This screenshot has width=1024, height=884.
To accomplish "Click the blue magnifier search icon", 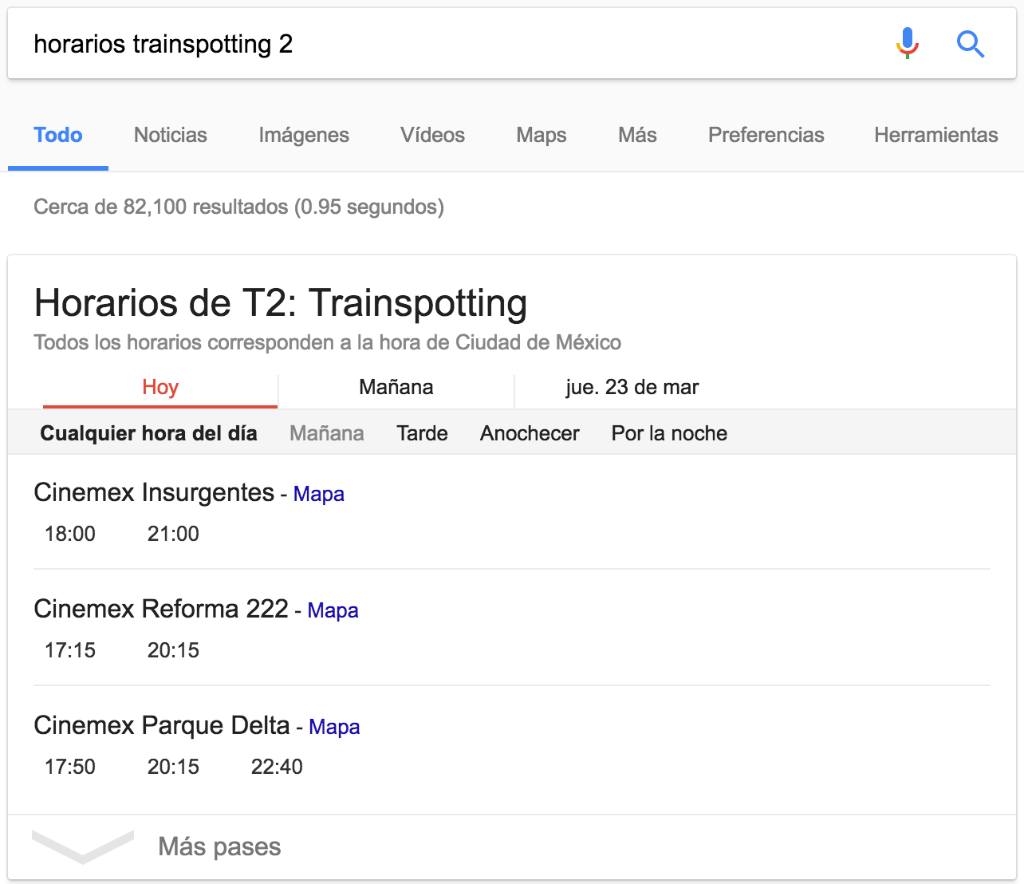I will 970,44.
